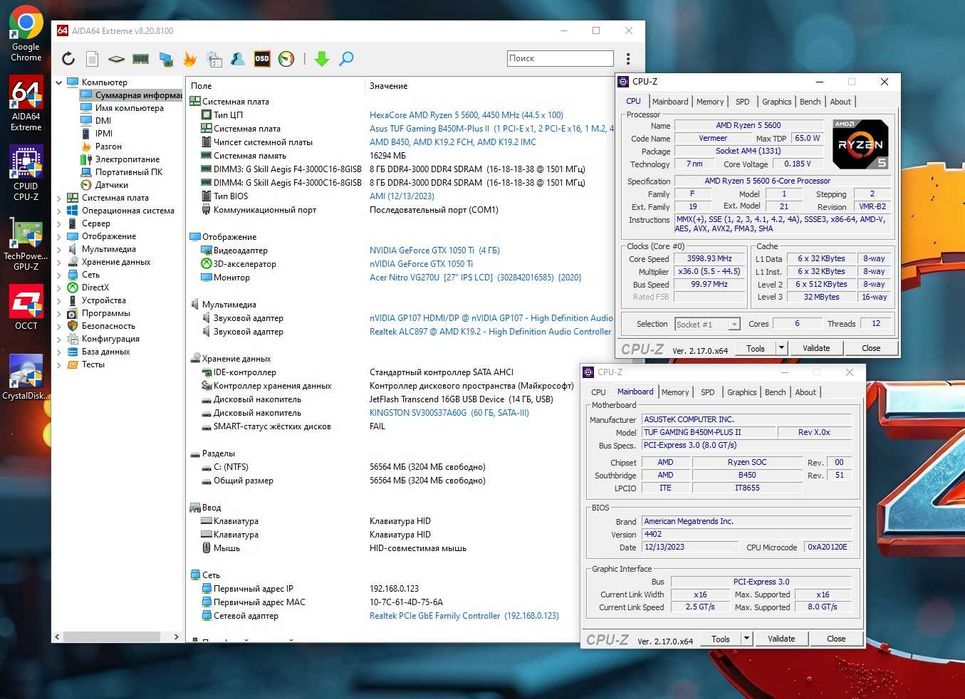Launch TechPowerUp GPU-Z desktop shortcut
965x699 pixels.
(x=26, y=244)
